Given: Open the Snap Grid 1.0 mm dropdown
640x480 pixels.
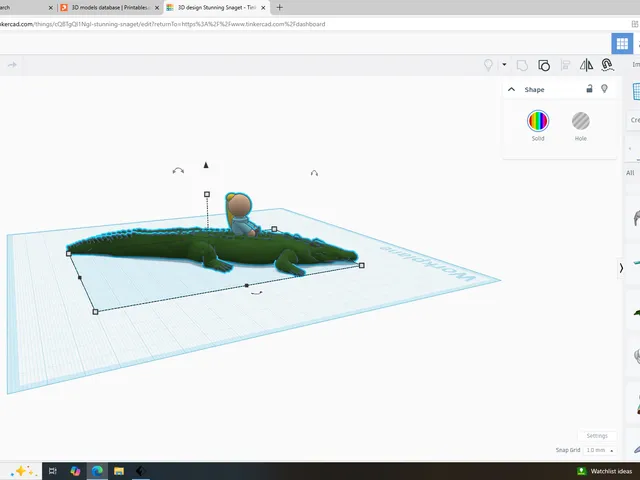Looking at the screenshot, I should [x=600, y=450].
